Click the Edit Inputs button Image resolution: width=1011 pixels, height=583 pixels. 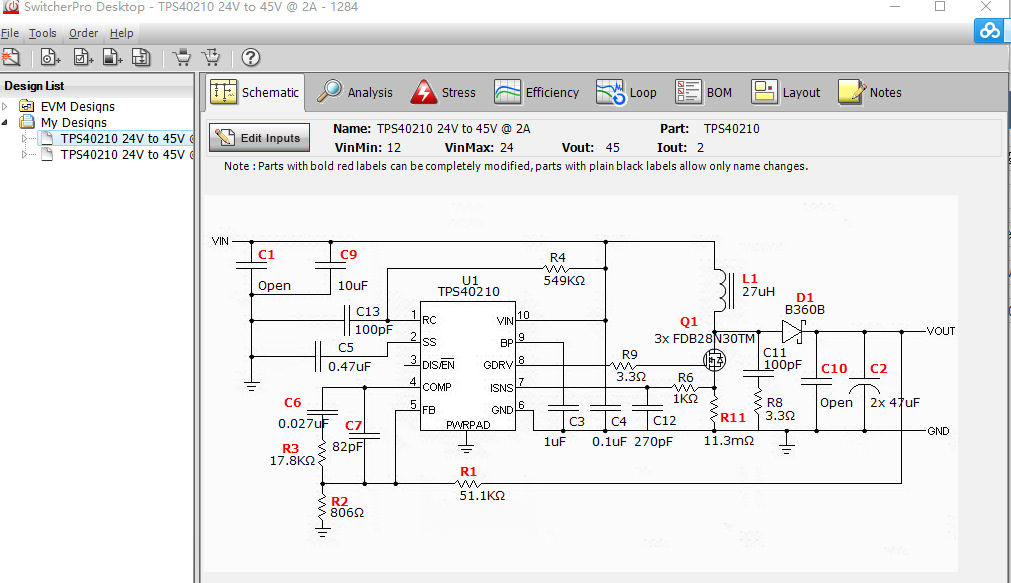[259, 138]
